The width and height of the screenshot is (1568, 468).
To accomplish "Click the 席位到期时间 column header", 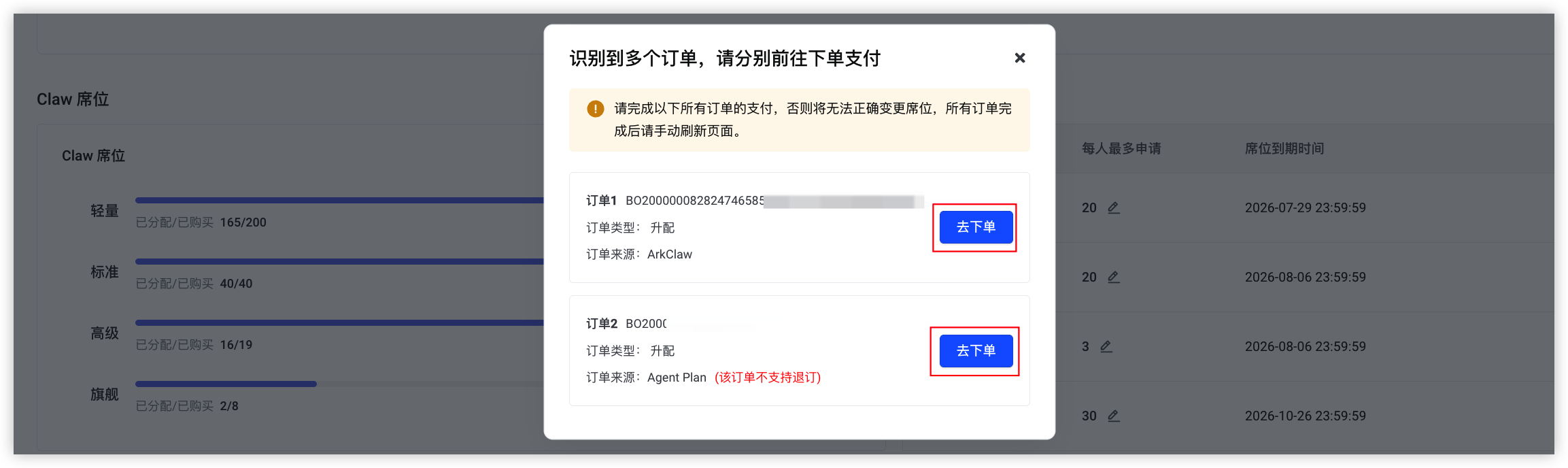I will point(1284,148).
